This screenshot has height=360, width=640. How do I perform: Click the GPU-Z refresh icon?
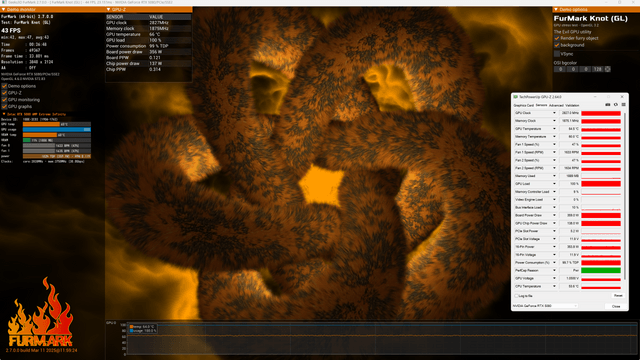(616, 105)
